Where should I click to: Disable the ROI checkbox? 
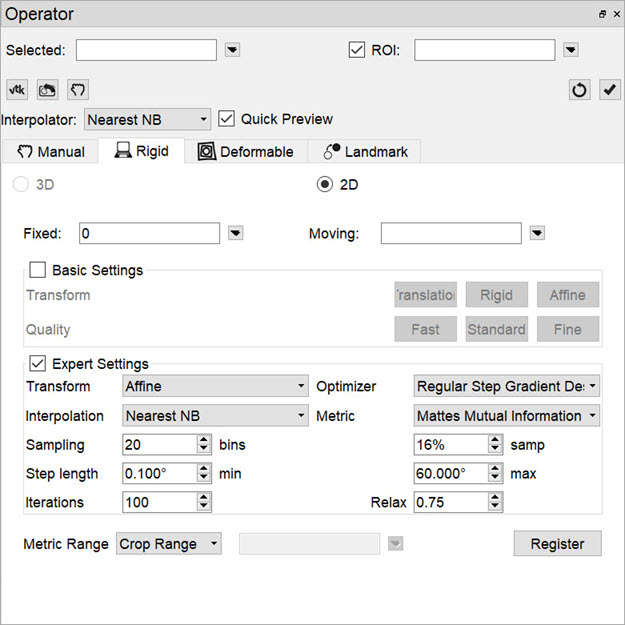(356, 49)
